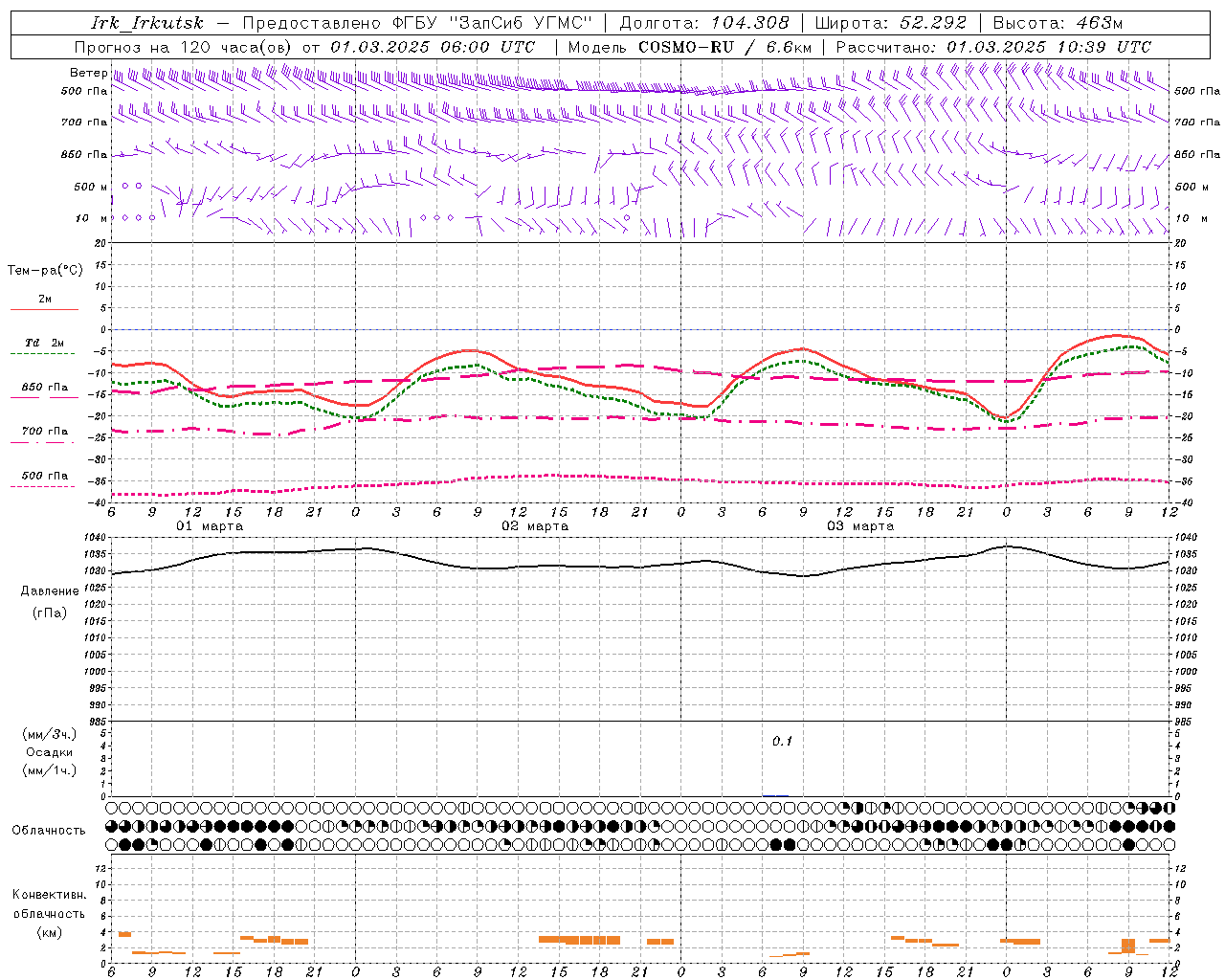Select the '(км)' unit under convective cloudiness
The height and width of the screenshot is (980, 1225).
[49, 933]
